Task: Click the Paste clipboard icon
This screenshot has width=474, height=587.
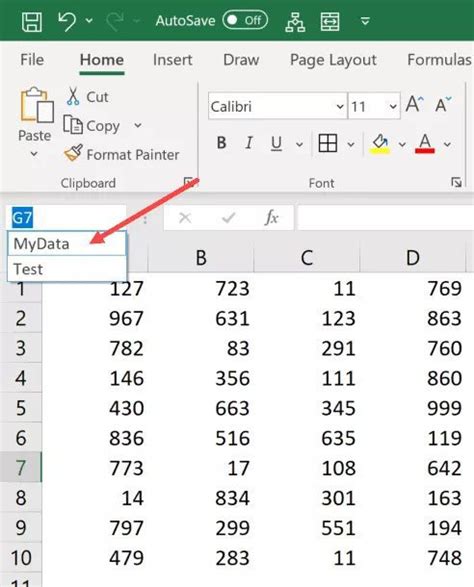Action: point(37,105)
